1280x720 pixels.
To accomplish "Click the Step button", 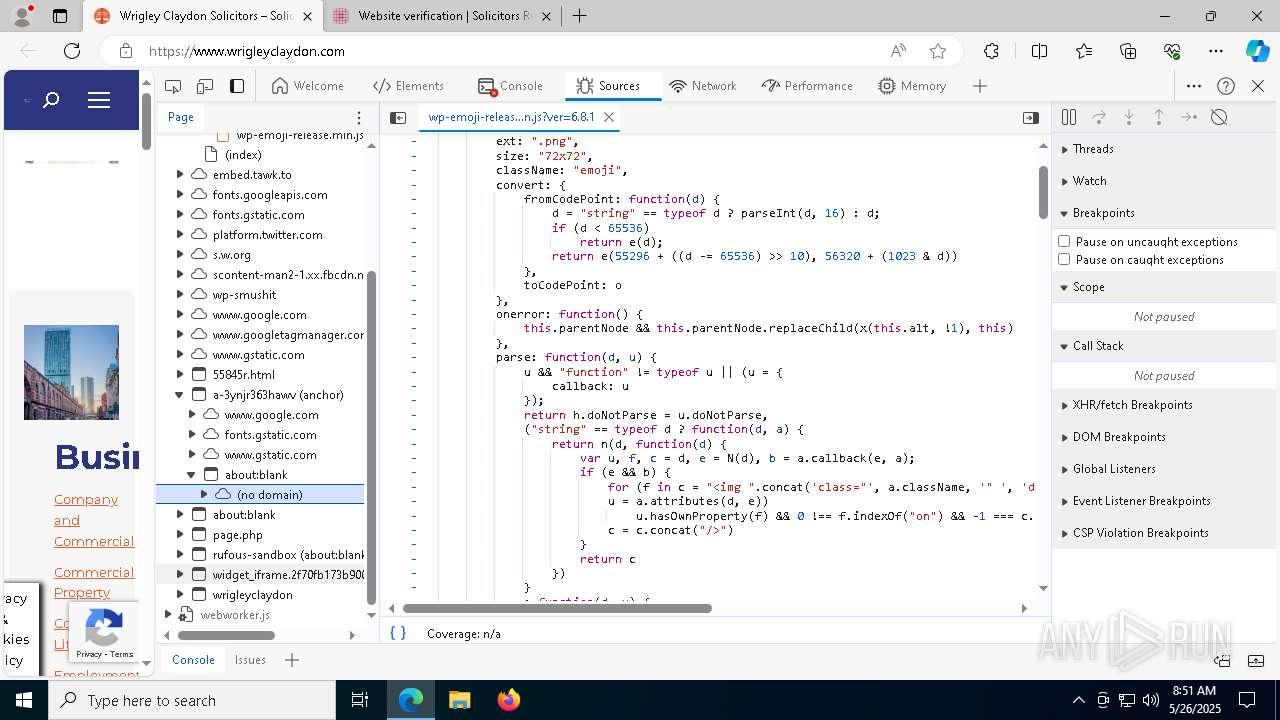I will (x=1189, y=117).
